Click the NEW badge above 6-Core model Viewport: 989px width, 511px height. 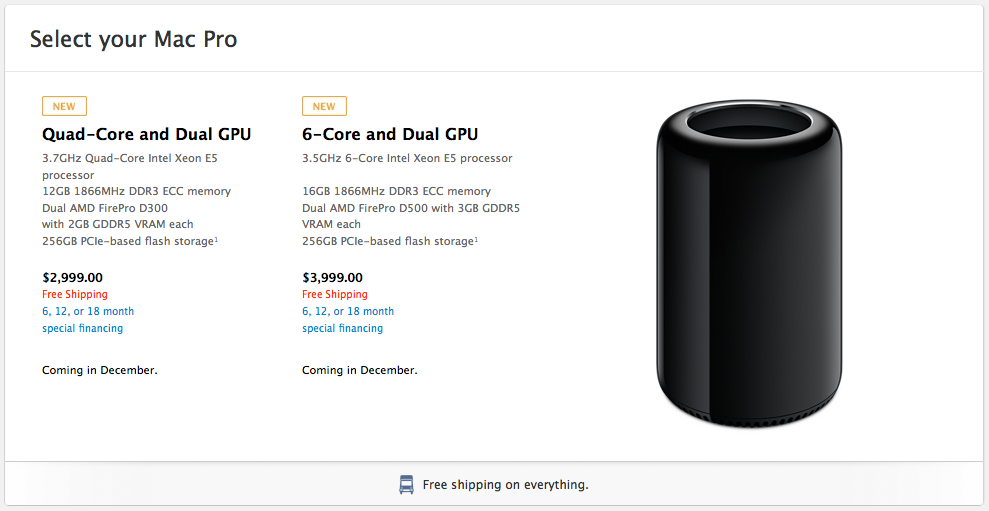pos(324,106)
